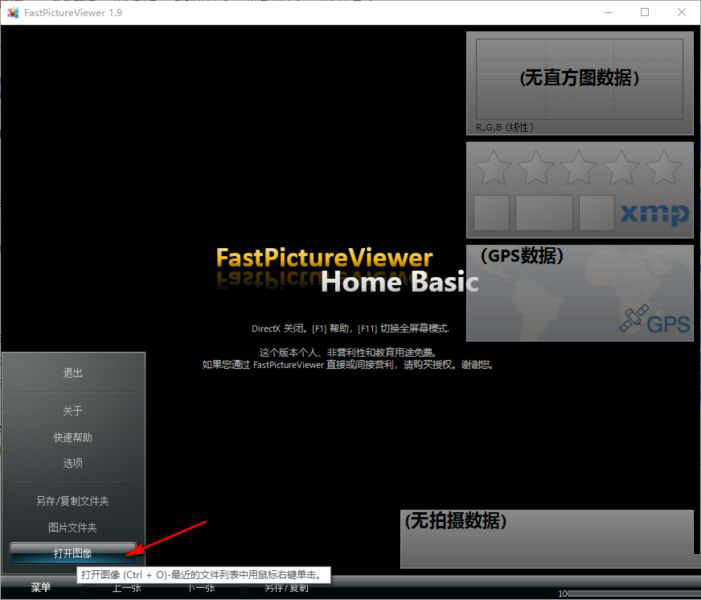Click the FastPictureViewer title bar app icon
Screen dimensions: 701x600
[13, 13]
